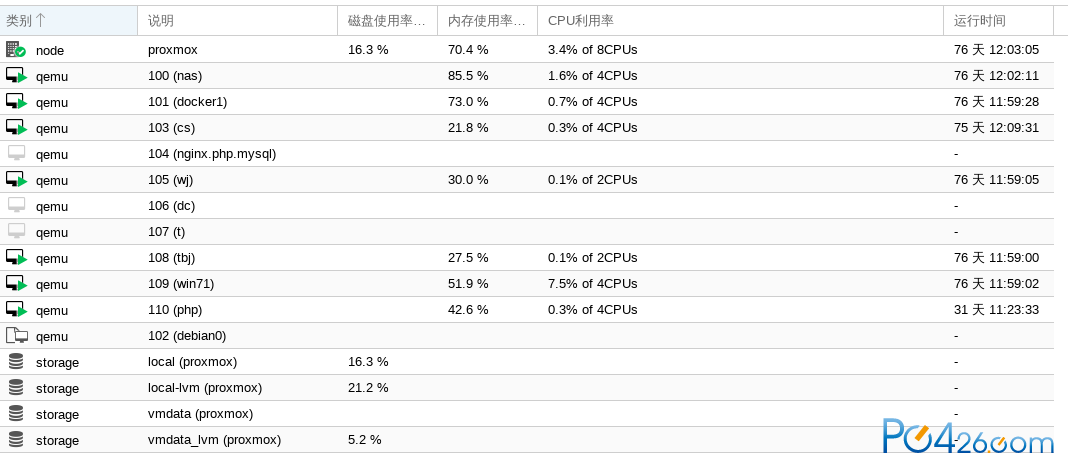The height and width of the screenshot is (467, 1068).
Task: Click the running VM icon for 109 (win71)
Action: pyautogui.click(x=16, y=283)
